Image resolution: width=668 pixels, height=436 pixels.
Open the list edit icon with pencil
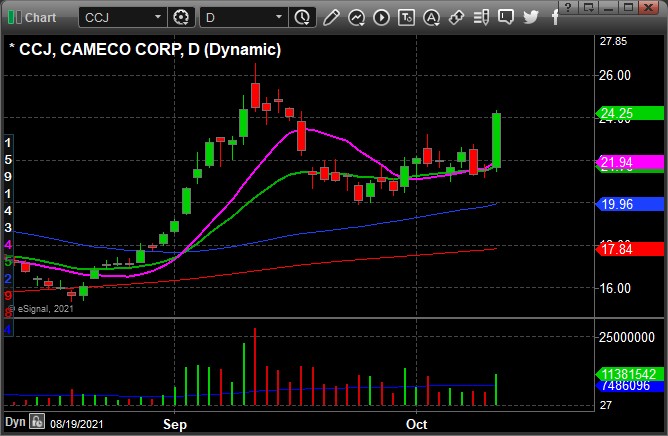481,17
